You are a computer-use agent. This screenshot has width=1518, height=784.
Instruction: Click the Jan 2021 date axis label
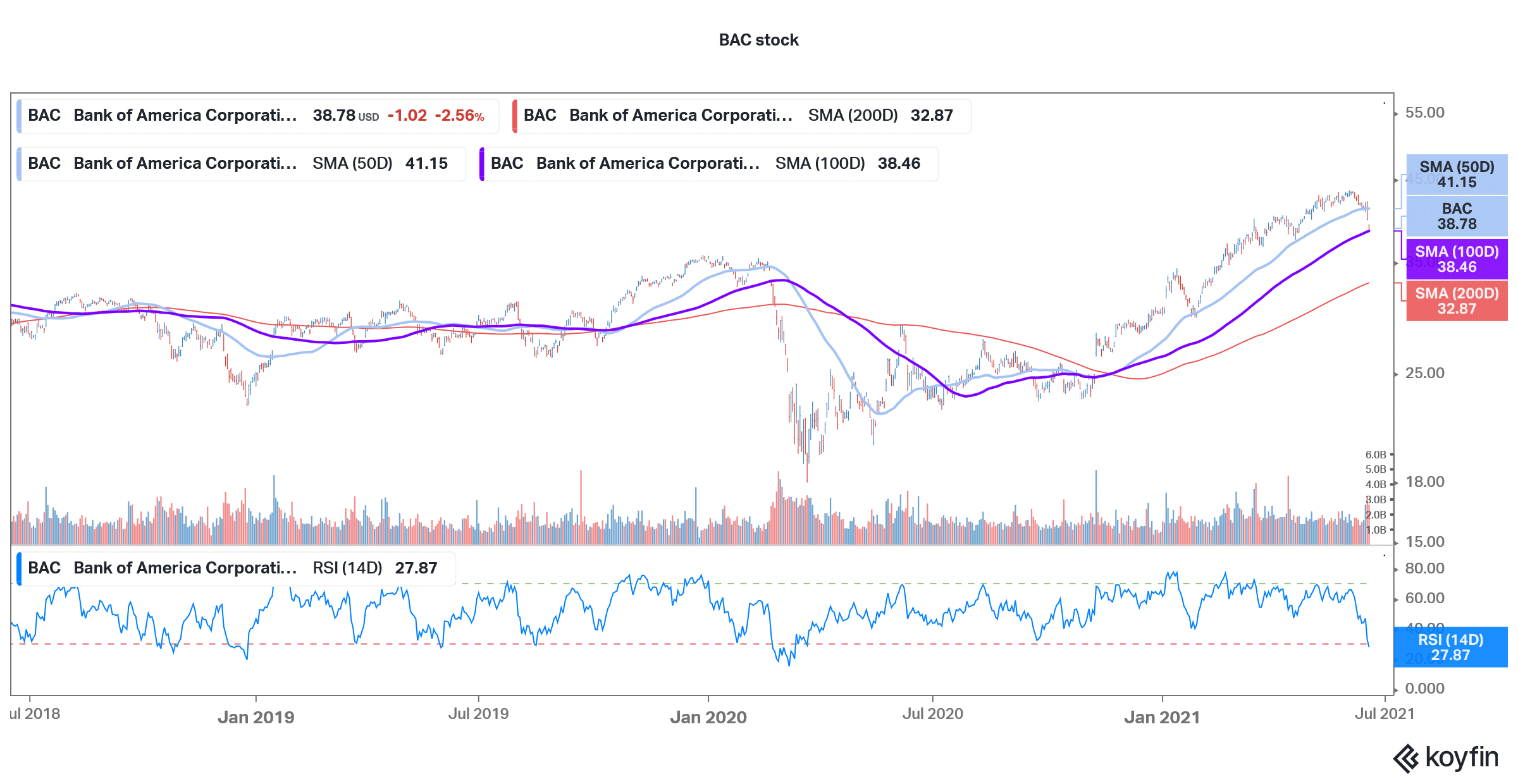(1162, 717)
